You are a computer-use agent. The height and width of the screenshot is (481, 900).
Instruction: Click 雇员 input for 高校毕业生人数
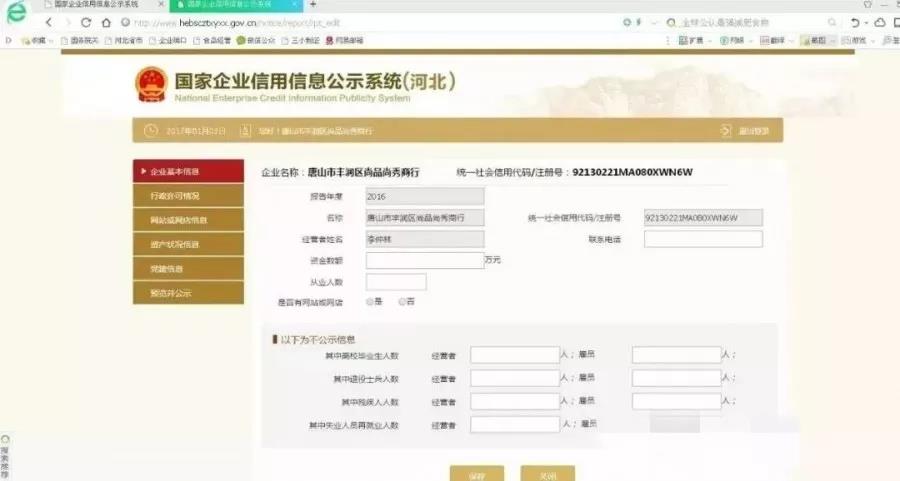coord(677,355)
